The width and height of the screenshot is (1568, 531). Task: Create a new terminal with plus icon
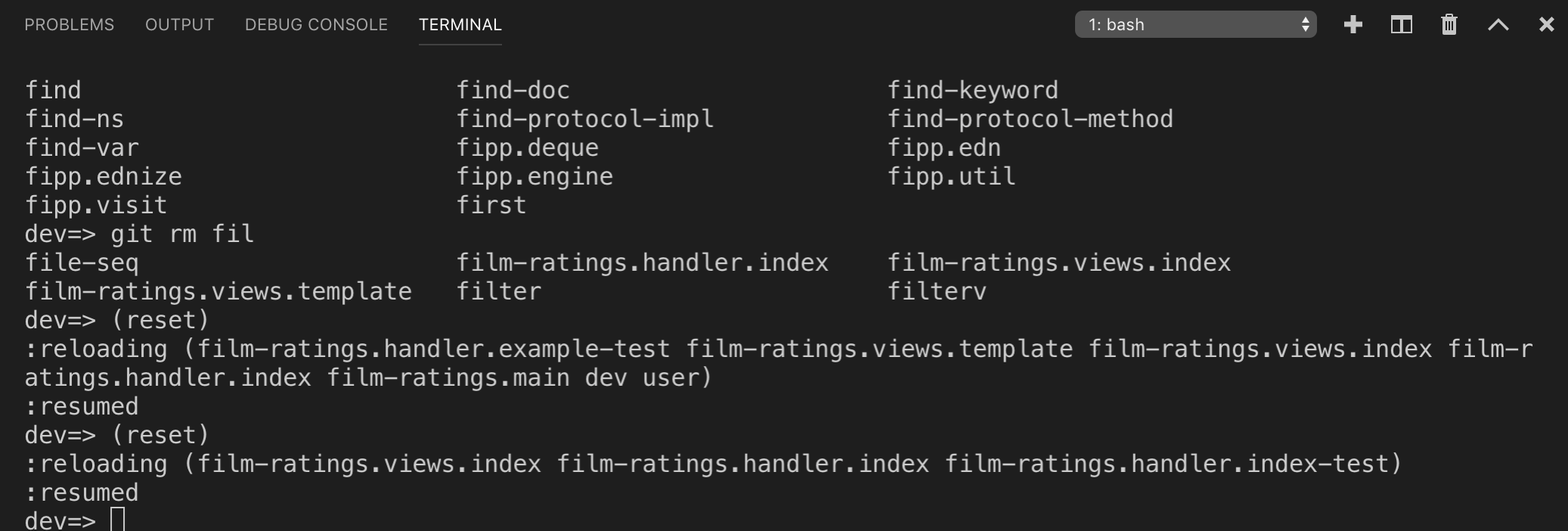point(1353,25)
